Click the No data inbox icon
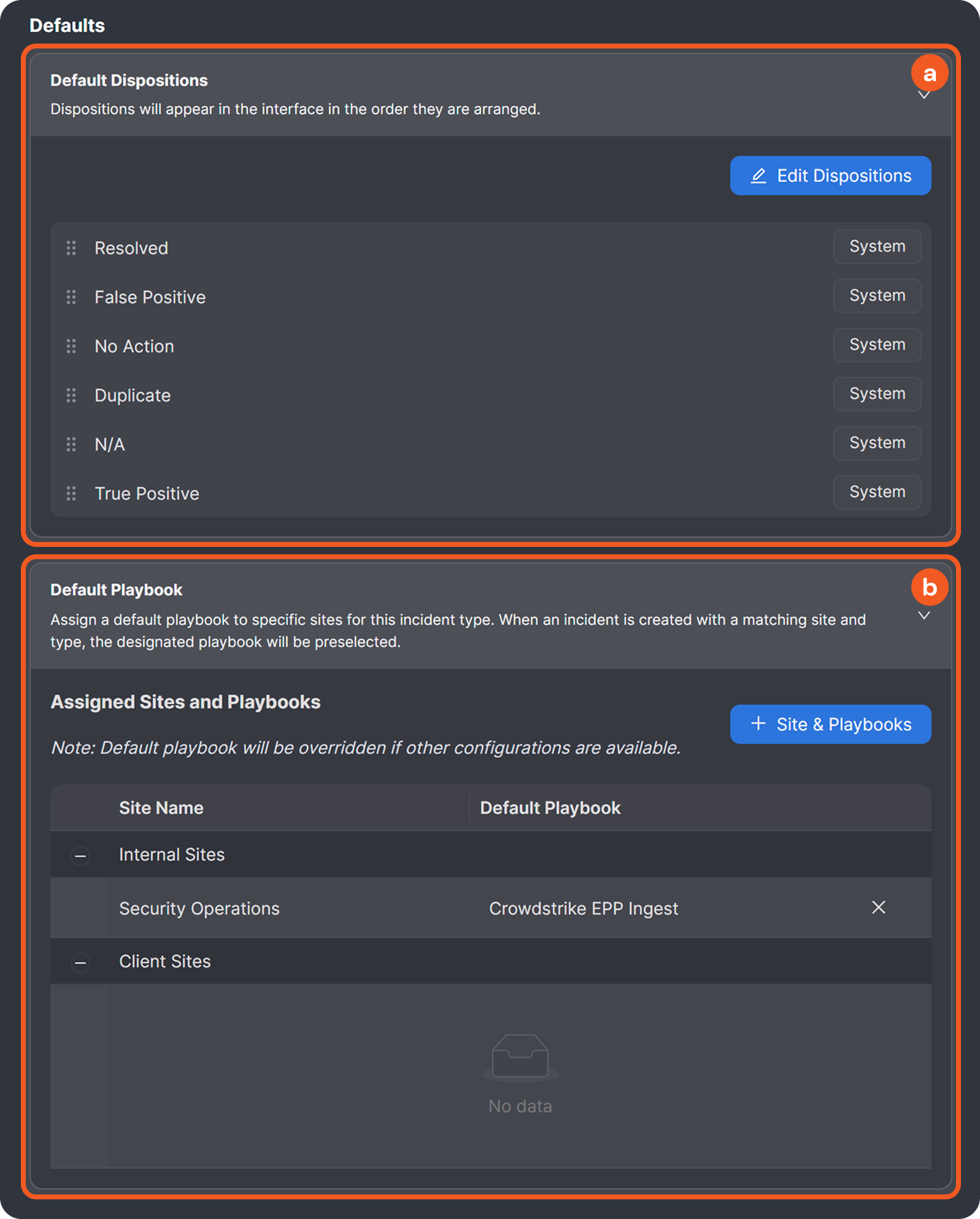 click(x=520, y=1056)
